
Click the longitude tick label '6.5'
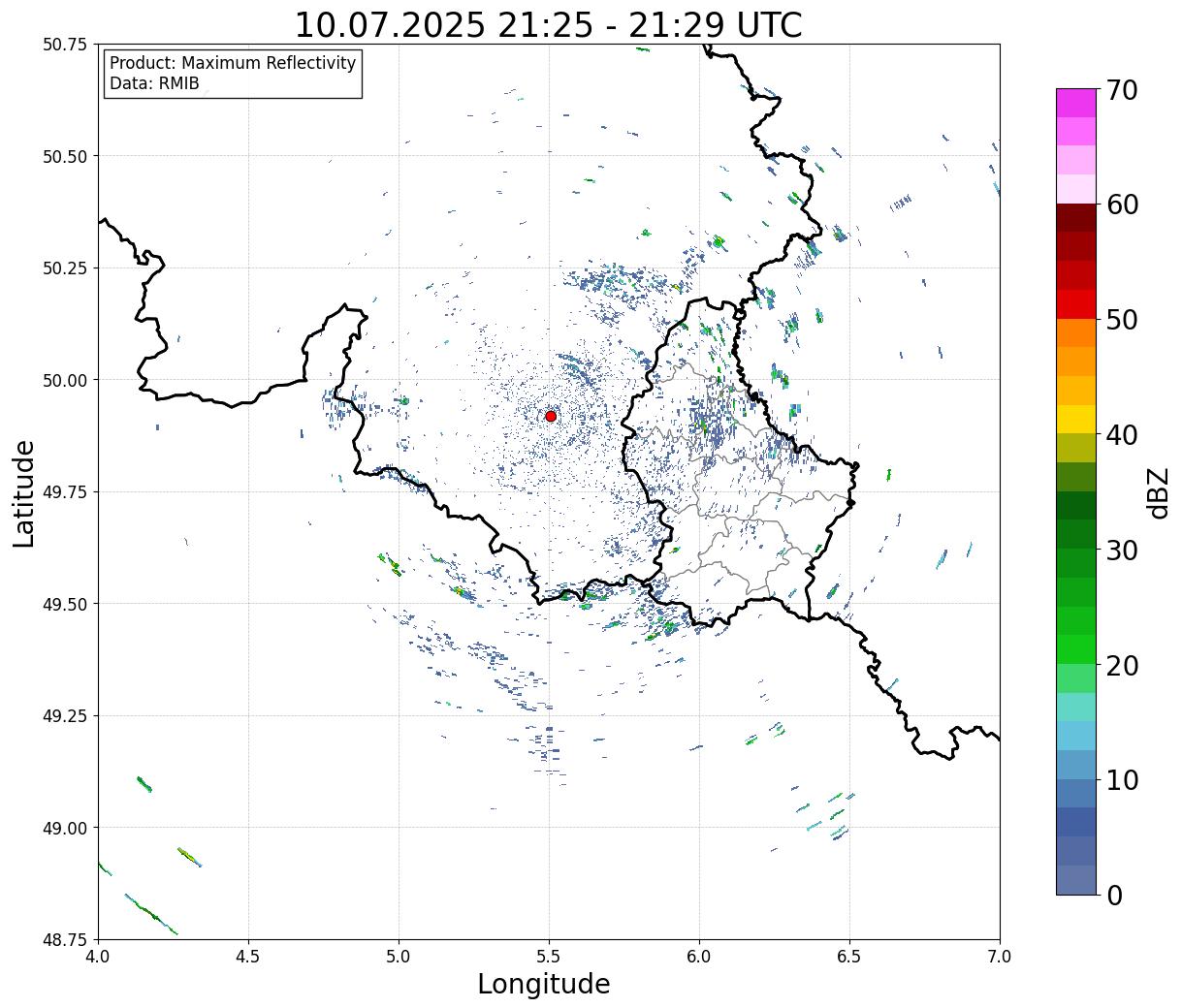pos(849,957)
